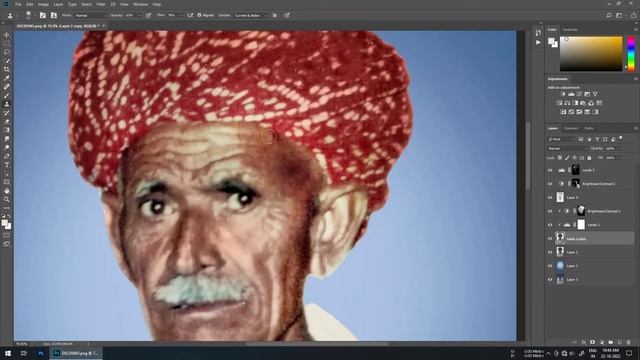The width and height of the screenshot is (640, 360).
Task: Select the Eraser tool
Action: (x=7, y=121)
